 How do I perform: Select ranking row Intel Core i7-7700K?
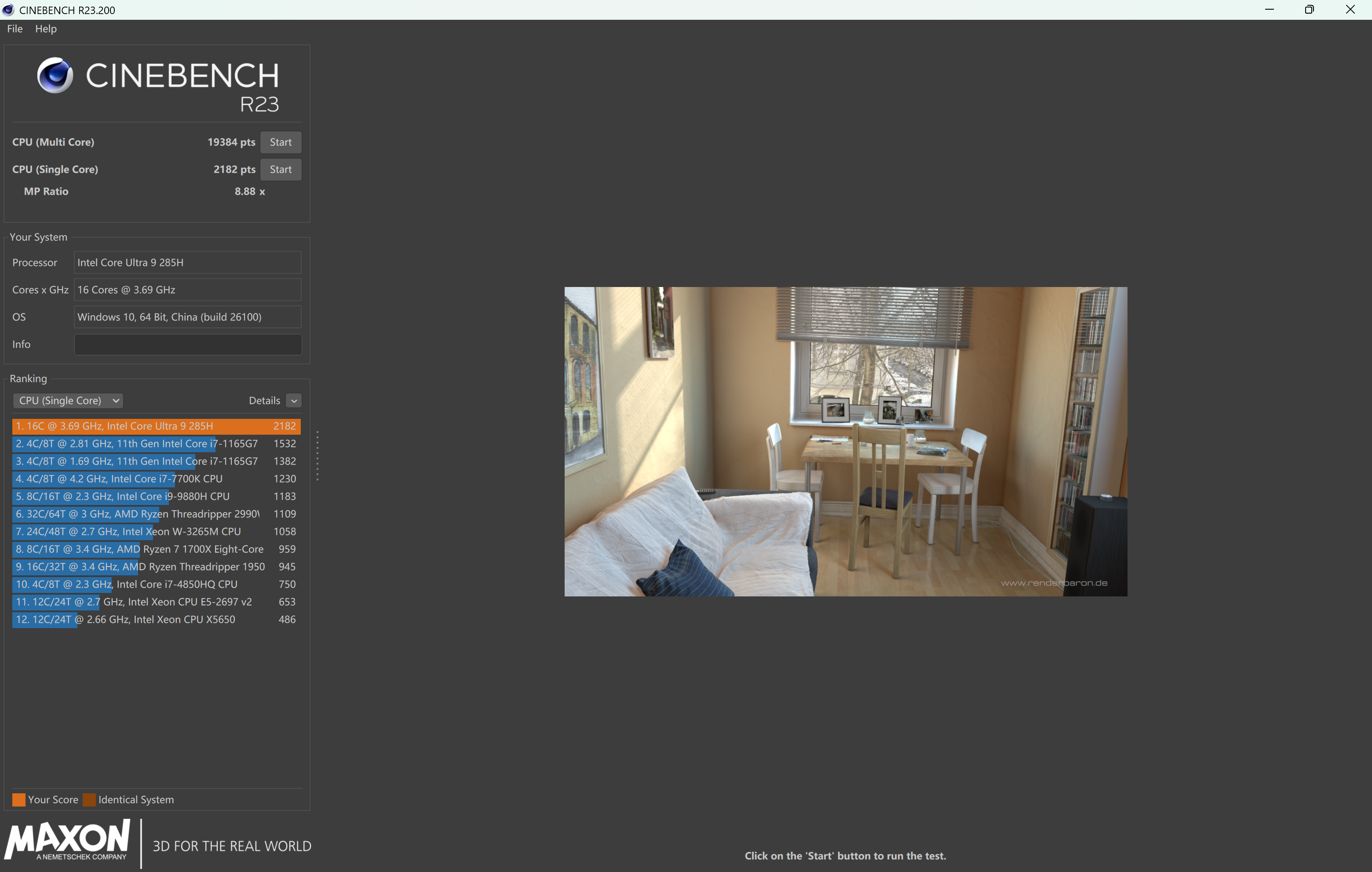click(x=156, y=479)
